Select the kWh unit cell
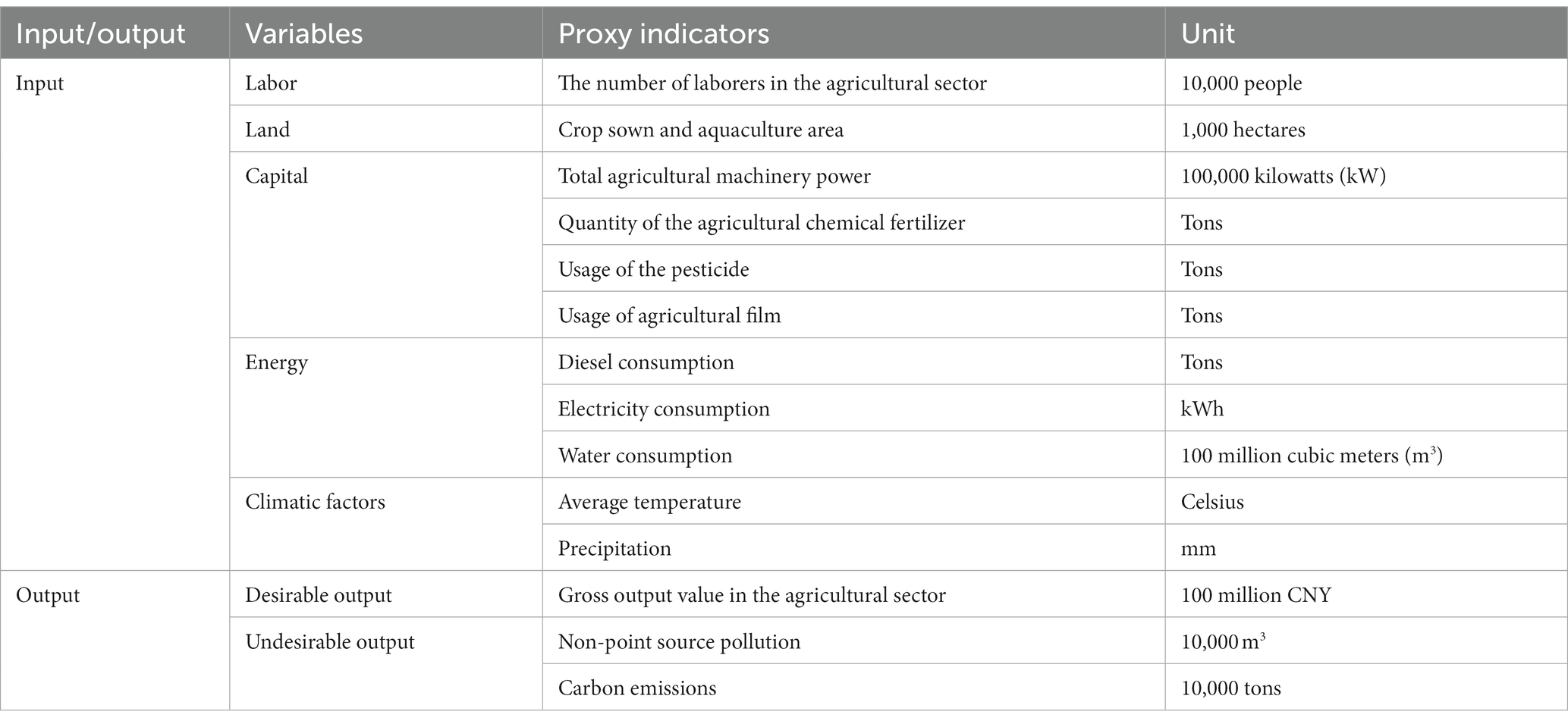 point(1367,408)
